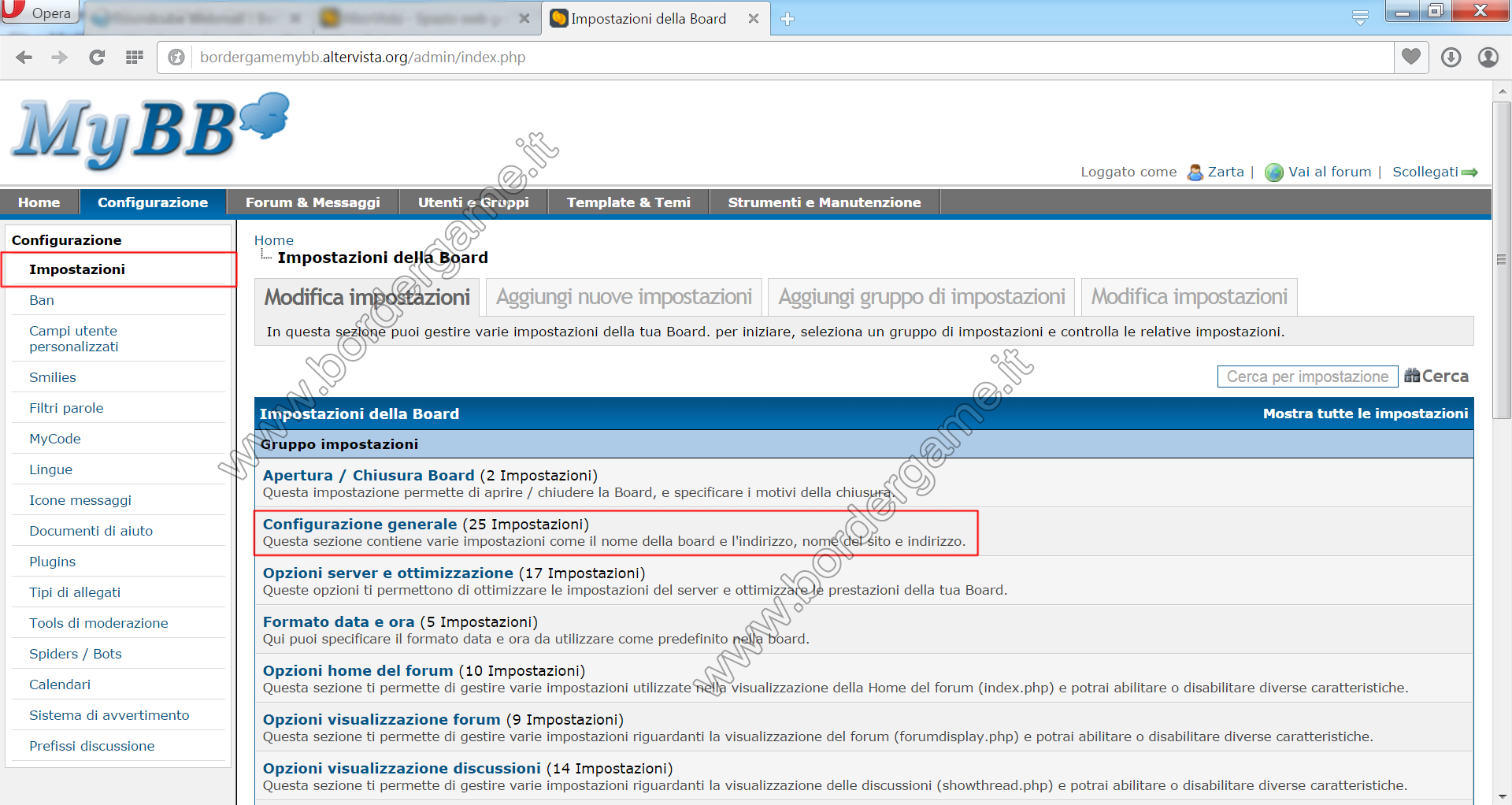Open a new tab with the plus button
This screenshot has height=805, width=1512.
tap(787, 19)
